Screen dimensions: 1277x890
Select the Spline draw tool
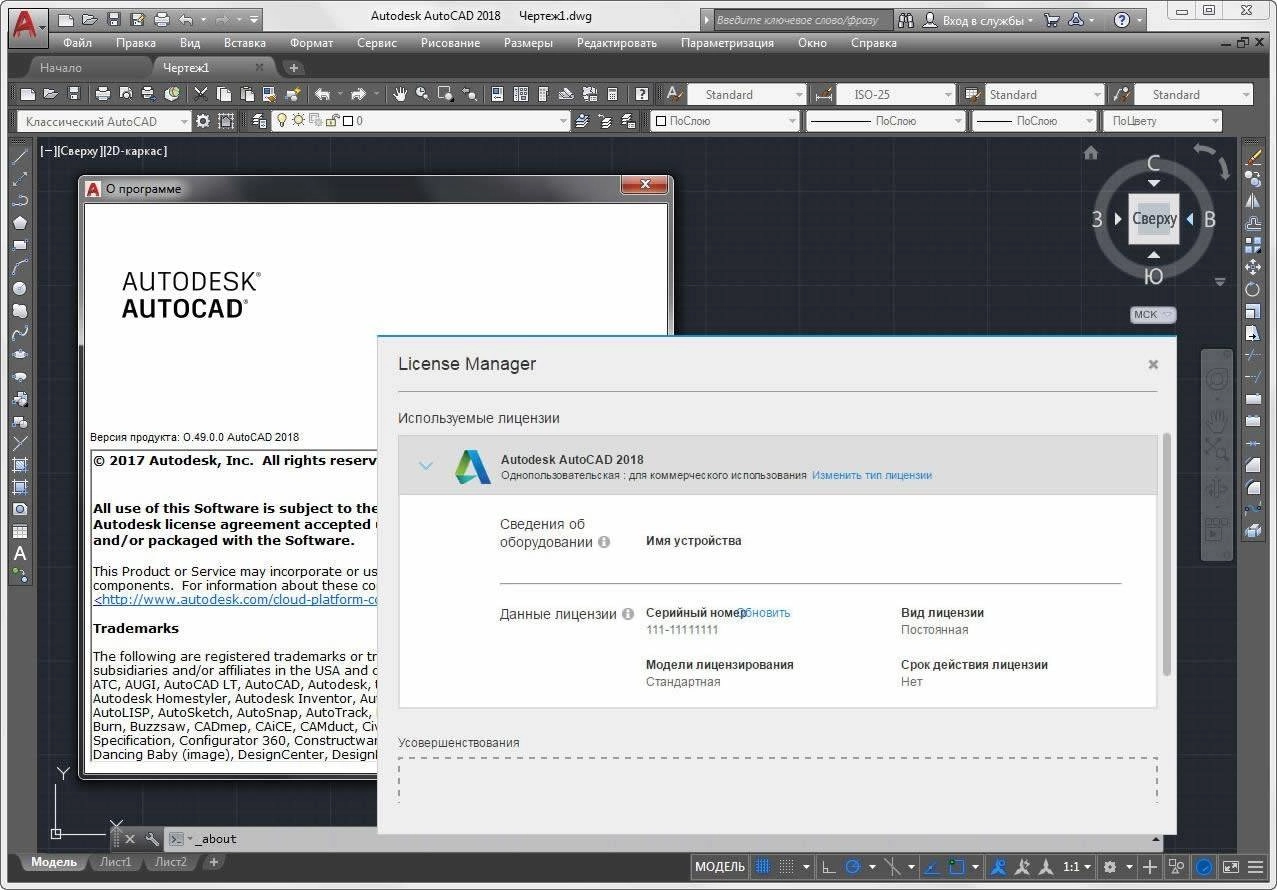click(x=19, y=333)
